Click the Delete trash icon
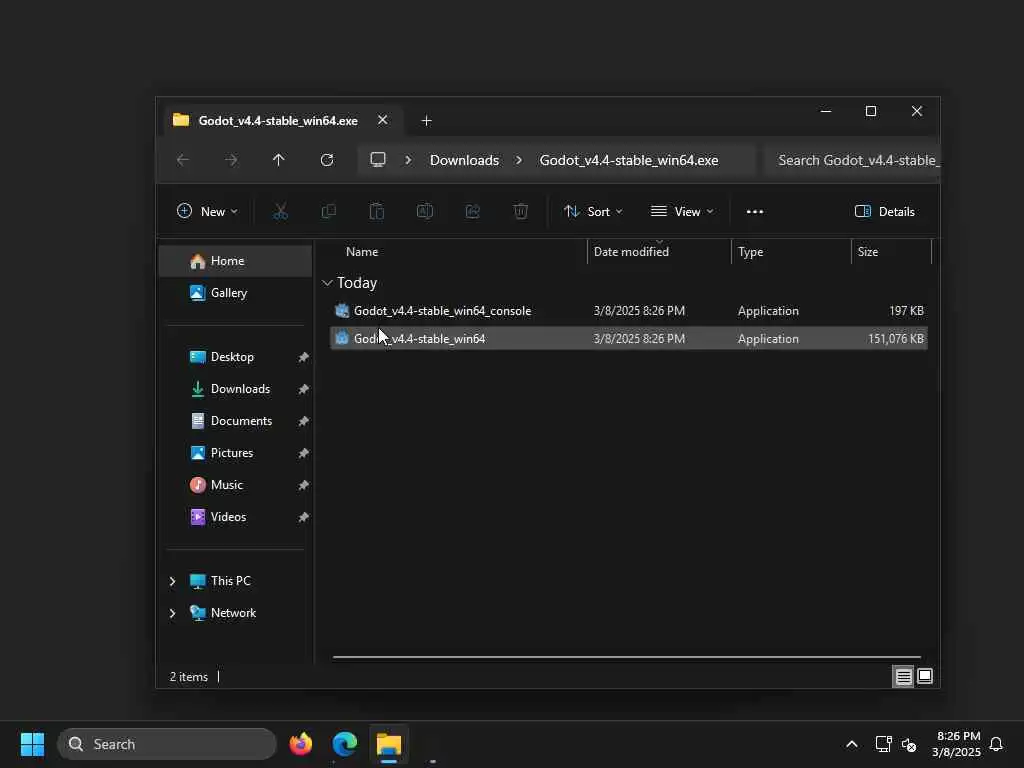Image resolution: width=1024 pixels, height=768 pixels. 520,211
